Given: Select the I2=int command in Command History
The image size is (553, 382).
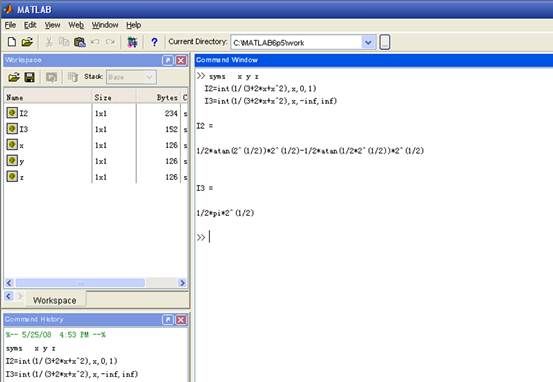Looking at the screenshot, I should [x=62, y=361].
